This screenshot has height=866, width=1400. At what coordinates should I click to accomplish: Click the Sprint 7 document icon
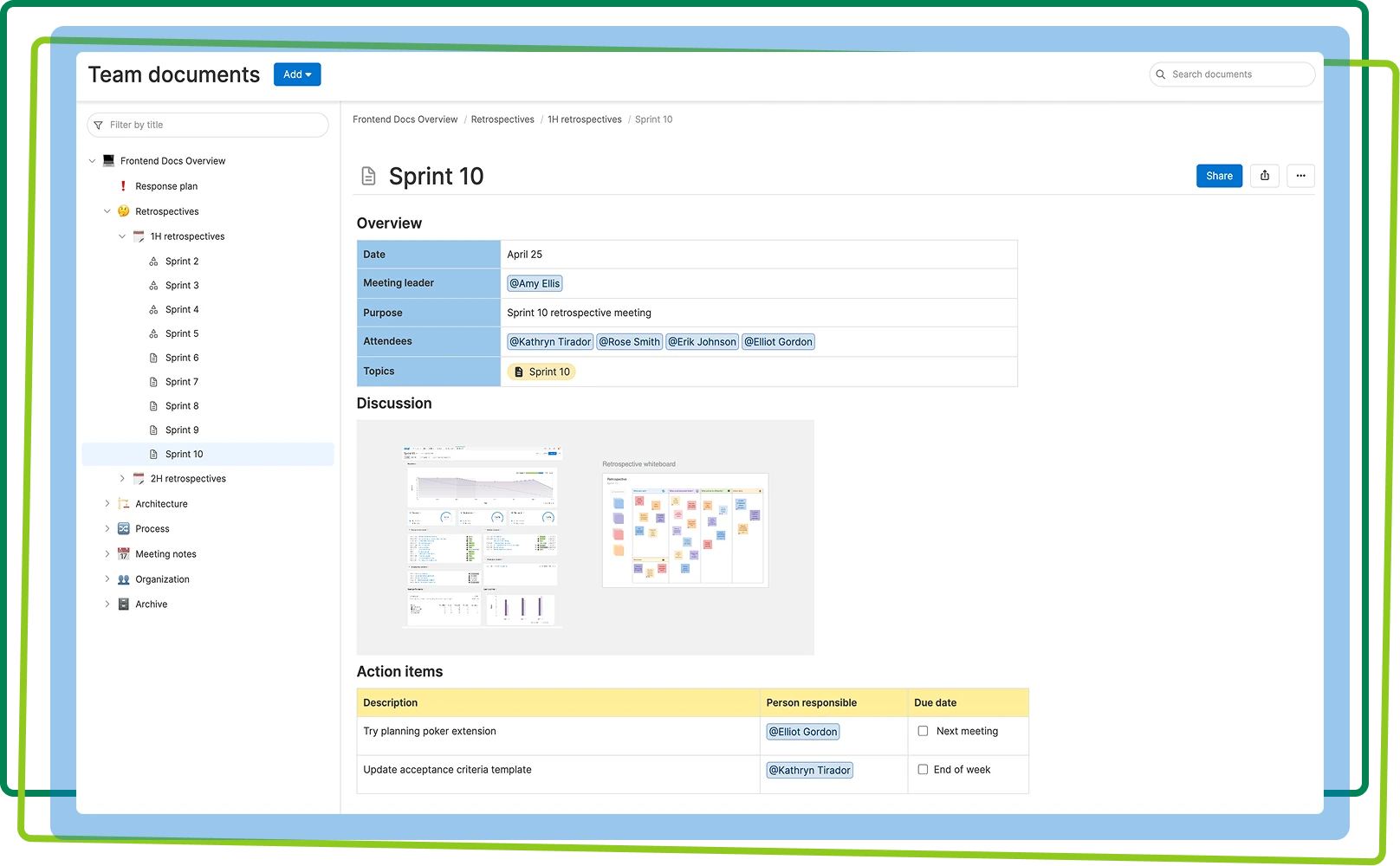coord(153,382)
